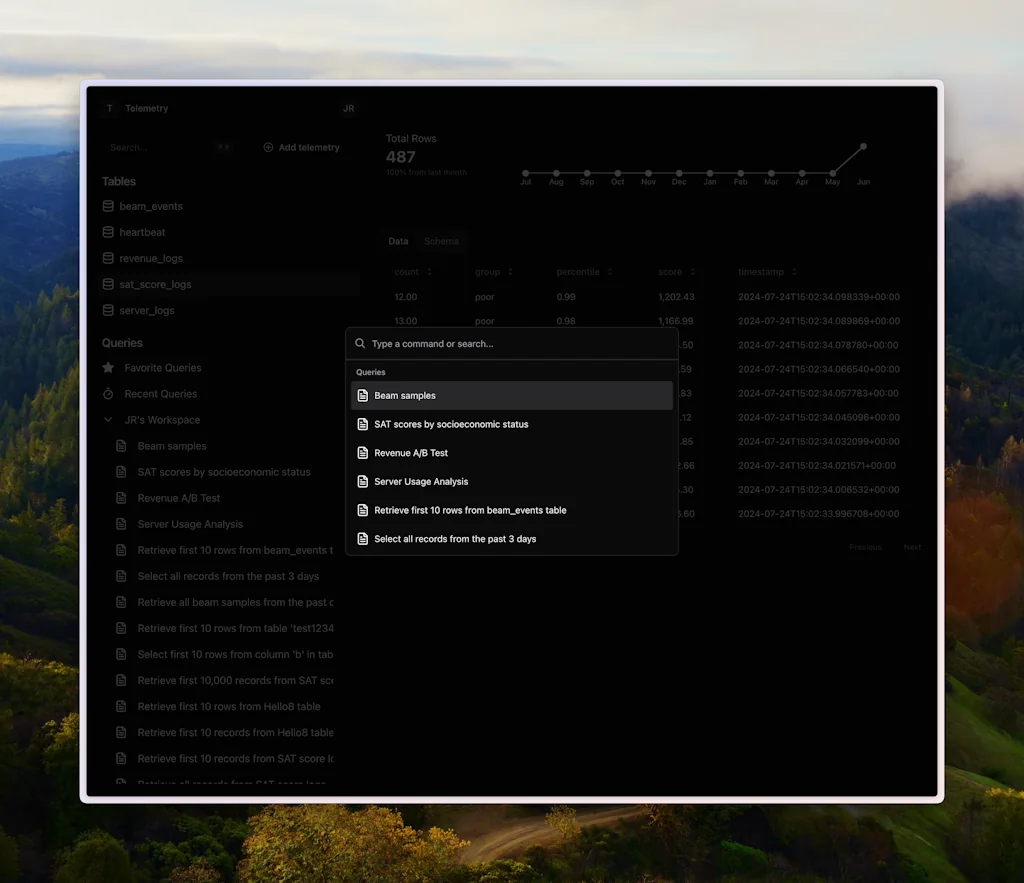Click the June point on the rows chart

[x=862, y=147]
